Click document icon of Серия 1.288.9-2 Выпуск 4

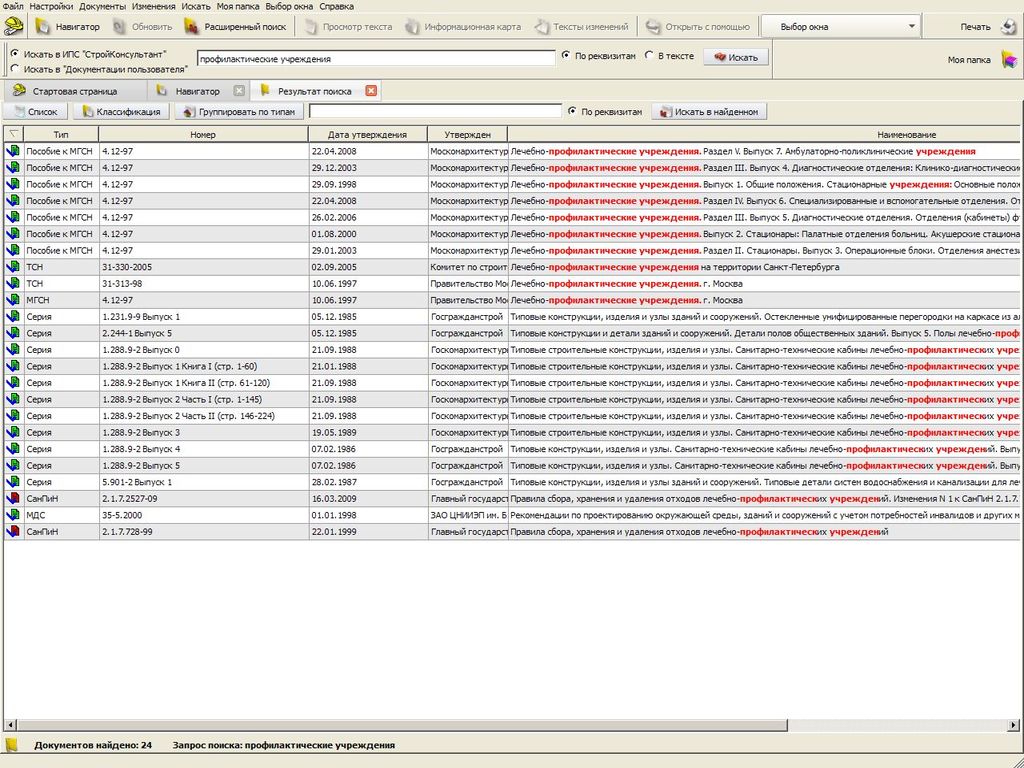point(13,449)
